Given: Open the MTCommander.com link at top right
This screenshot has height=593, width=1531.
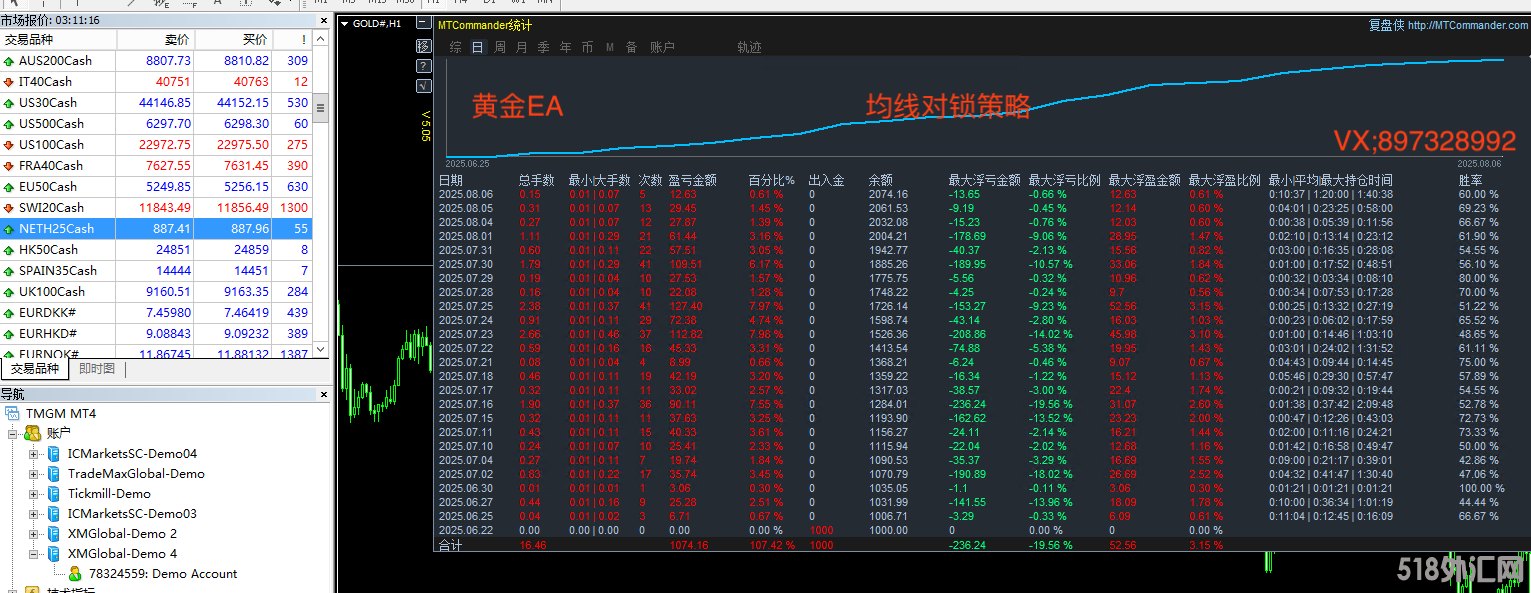Looking at the screenshot, I should pyautogui.click(x=1467, y=25).
